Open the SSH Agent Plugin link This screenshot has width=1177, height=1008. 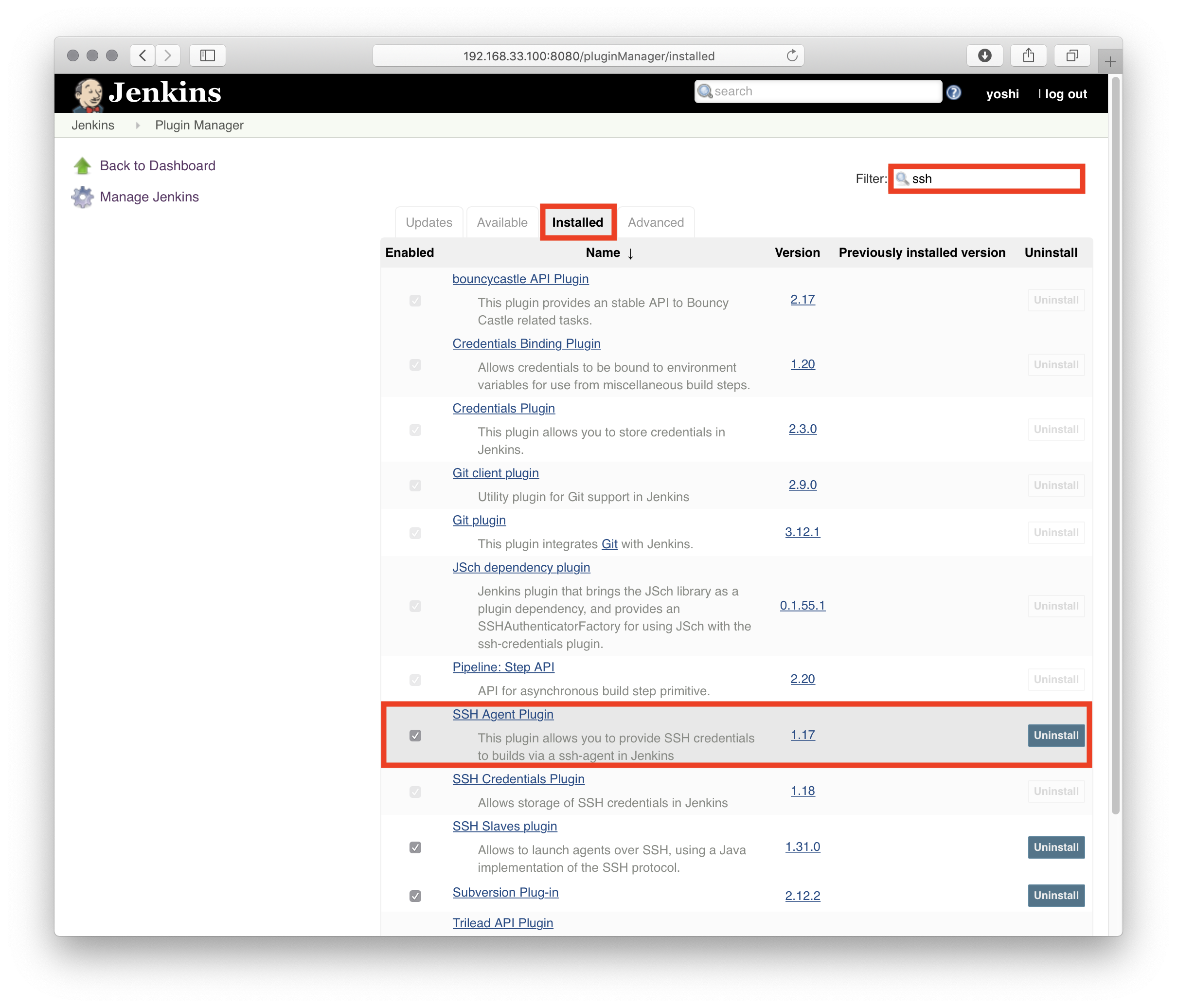(x=503, y=715)
